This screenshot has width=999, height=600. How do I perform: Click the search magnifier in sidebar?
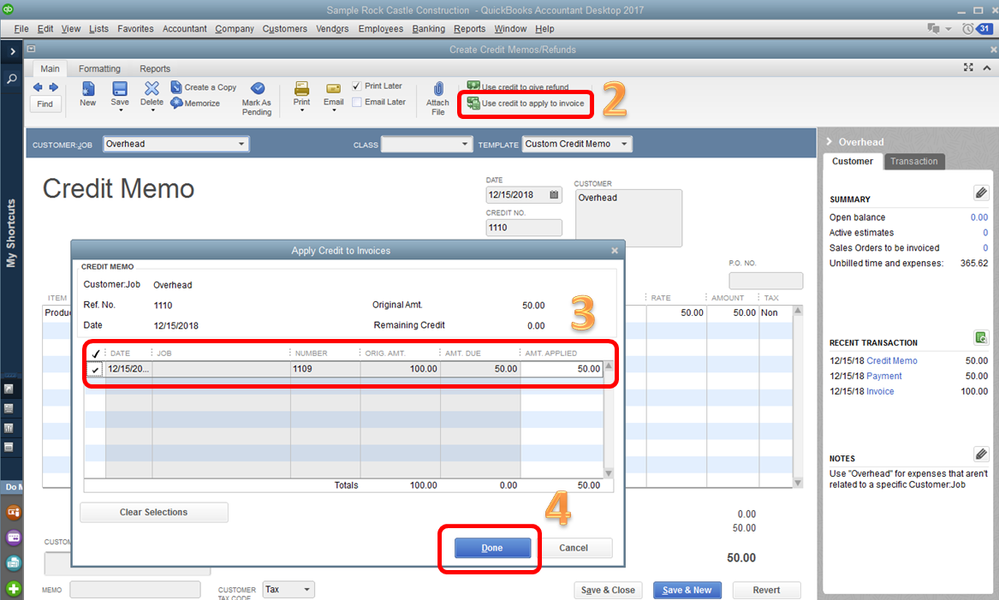[x=12, y=78]
